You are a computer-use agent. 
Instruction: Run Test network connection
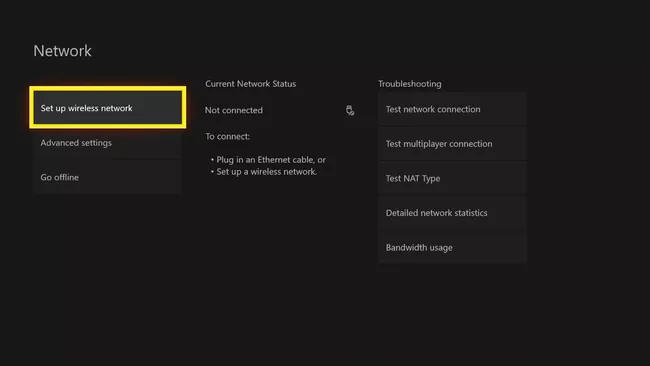coord(452,109)
